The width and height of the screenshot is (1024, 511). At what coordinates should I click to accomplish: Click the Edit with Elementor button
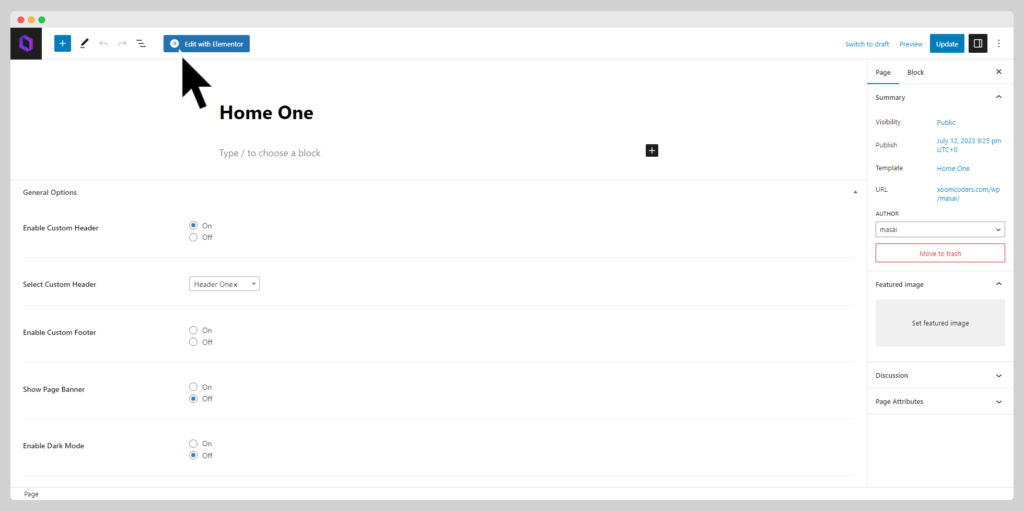click(x=206, y=44)
